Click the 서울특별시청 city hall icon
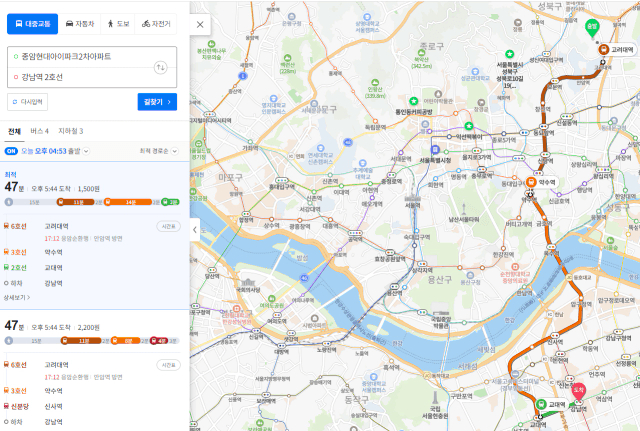This screenshot has width=640, height=431. coord(435,150)
